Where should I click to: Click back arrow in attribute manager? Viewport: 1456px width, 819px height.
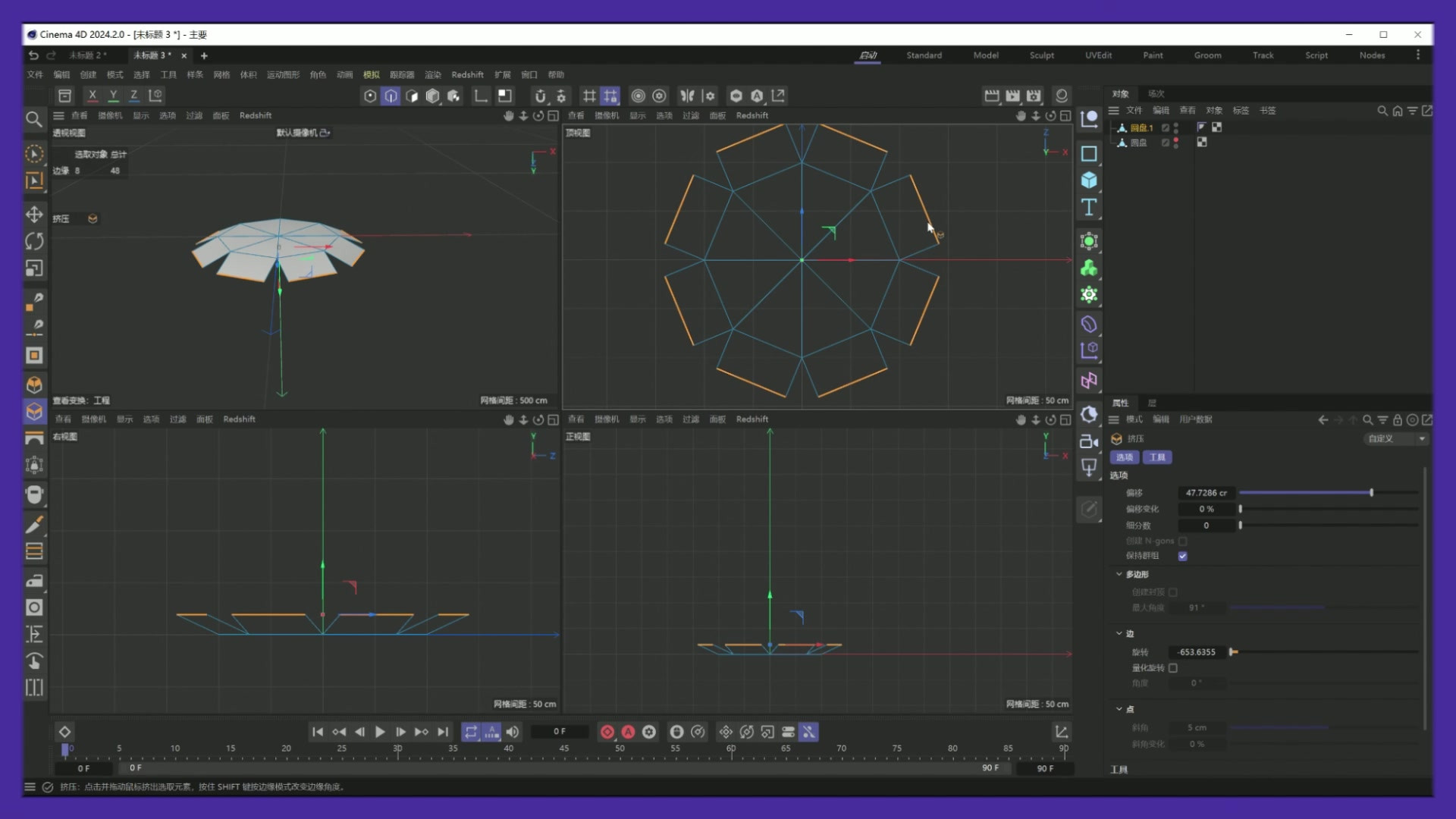[1323, 420]
